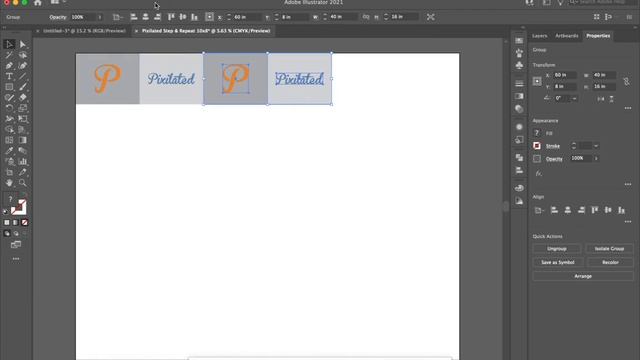Toggle constrain width and height in control bar

(x=366, y=17)
